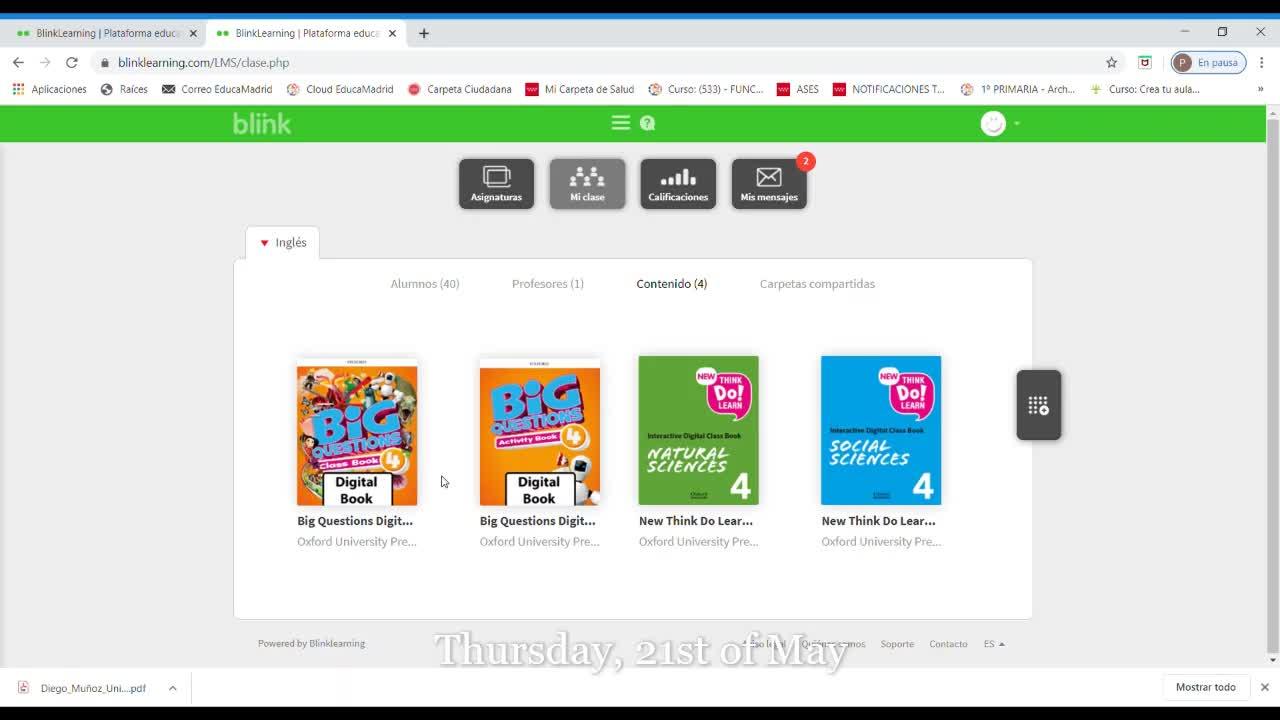1280x720 pixels.
Task: Expand options for the downloaded PDF
Action: [x=172, y=688]
